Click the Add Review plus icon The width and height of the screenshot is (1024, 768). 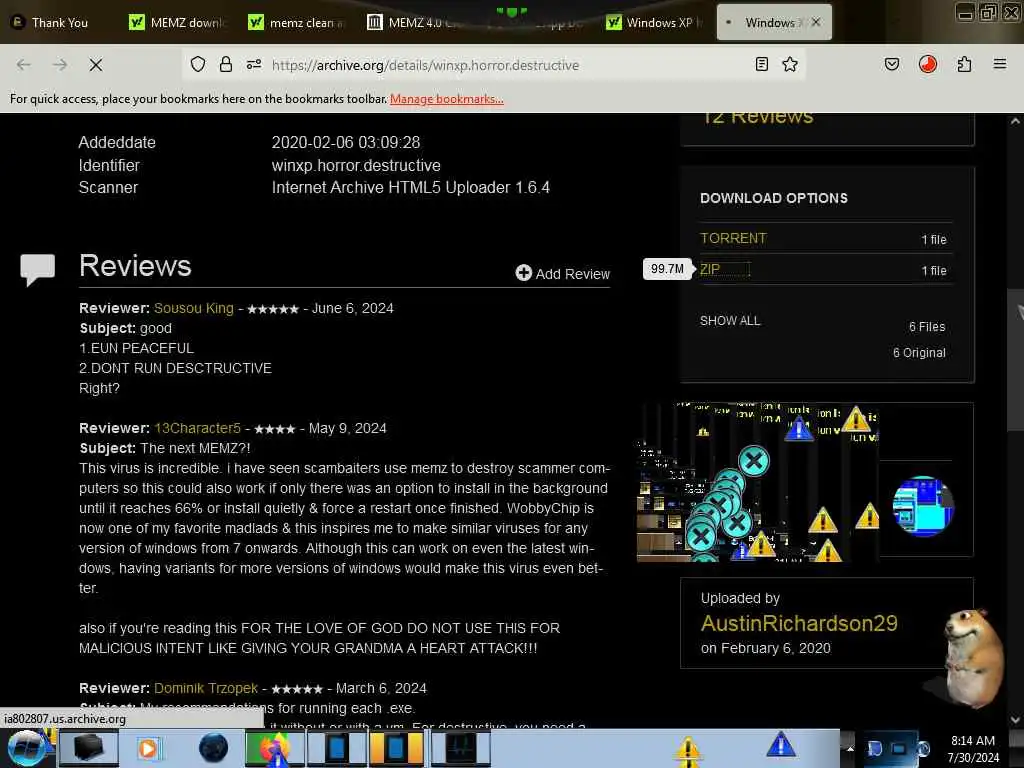[523, 273]
